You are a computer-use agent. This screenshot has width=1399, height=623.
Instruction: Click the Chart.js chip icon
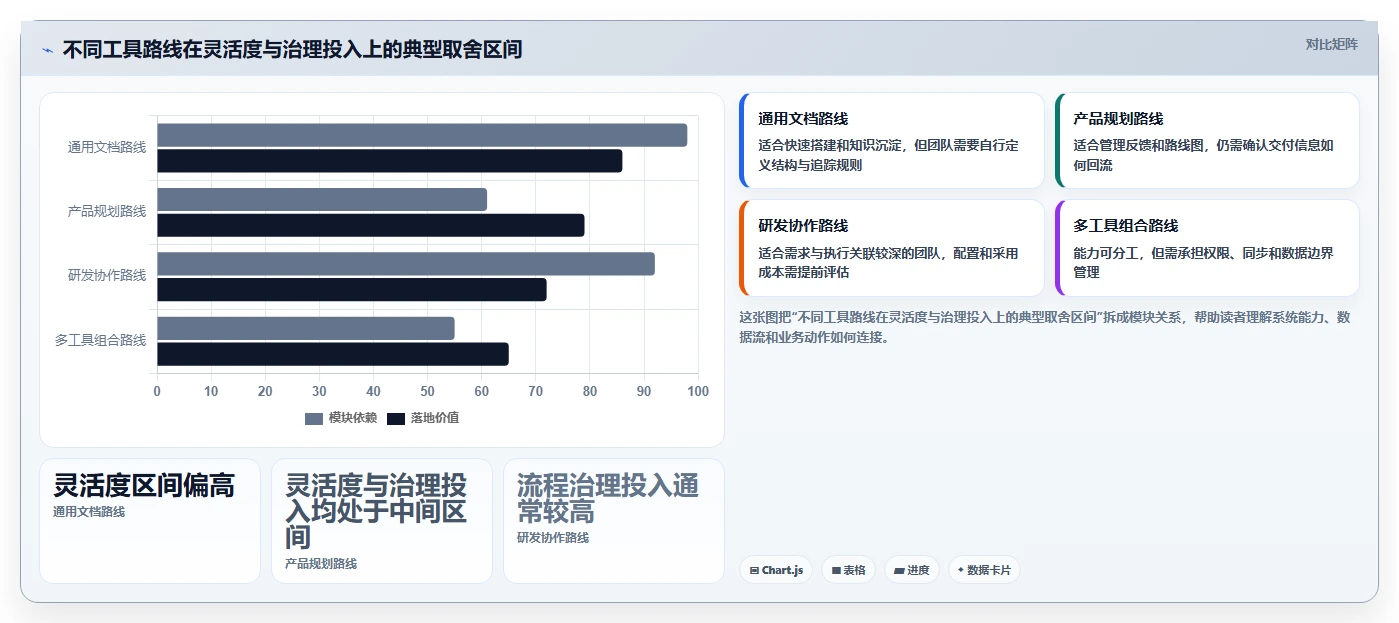(754, 571)
